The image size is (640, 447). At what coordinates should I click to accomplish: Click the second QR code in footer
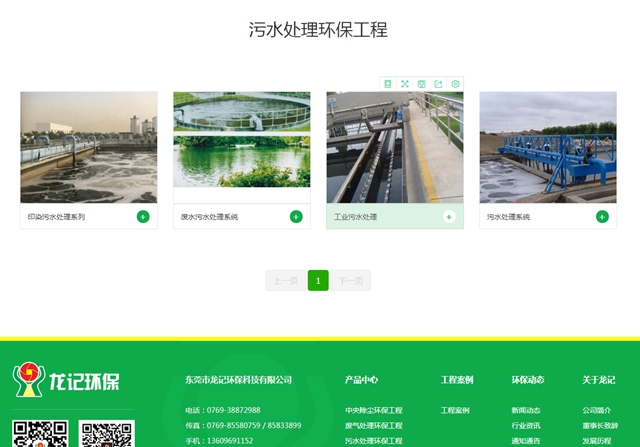pyautogui.click(x=107, y=434)
